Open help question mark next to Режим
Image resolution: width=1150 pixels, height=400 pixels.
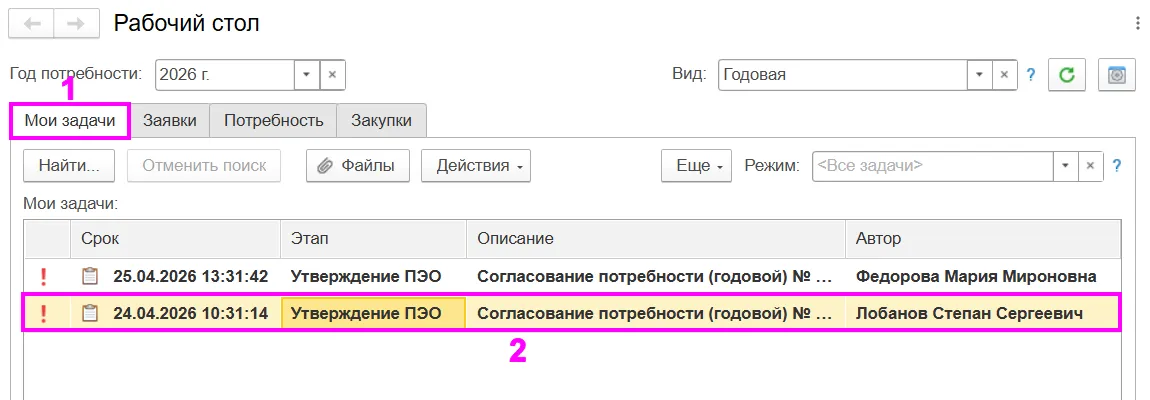1116,166
